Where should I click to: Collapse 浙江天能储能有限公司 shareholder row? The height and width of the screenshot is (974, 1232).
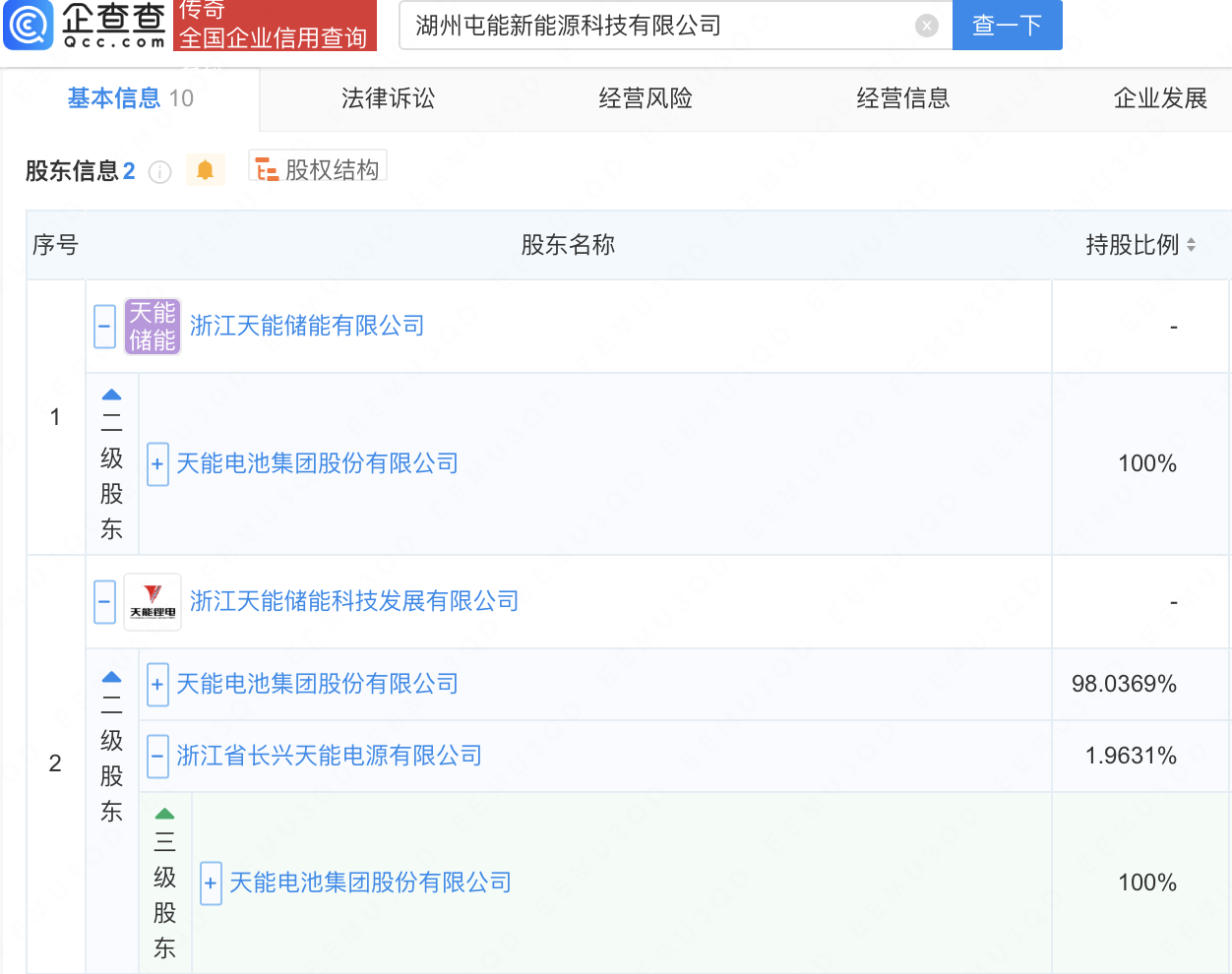click(x=105, y=327)
